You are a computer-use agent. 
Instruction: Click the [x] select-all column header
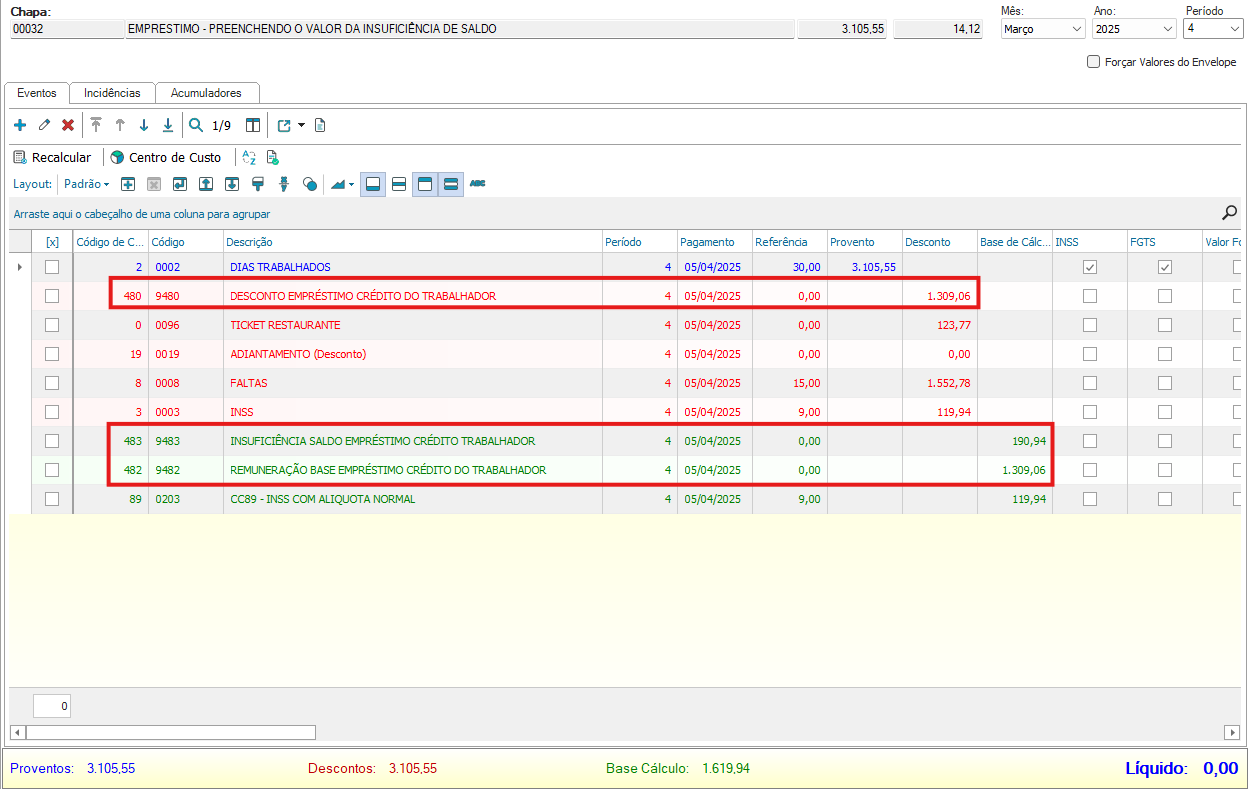(52, 242)
